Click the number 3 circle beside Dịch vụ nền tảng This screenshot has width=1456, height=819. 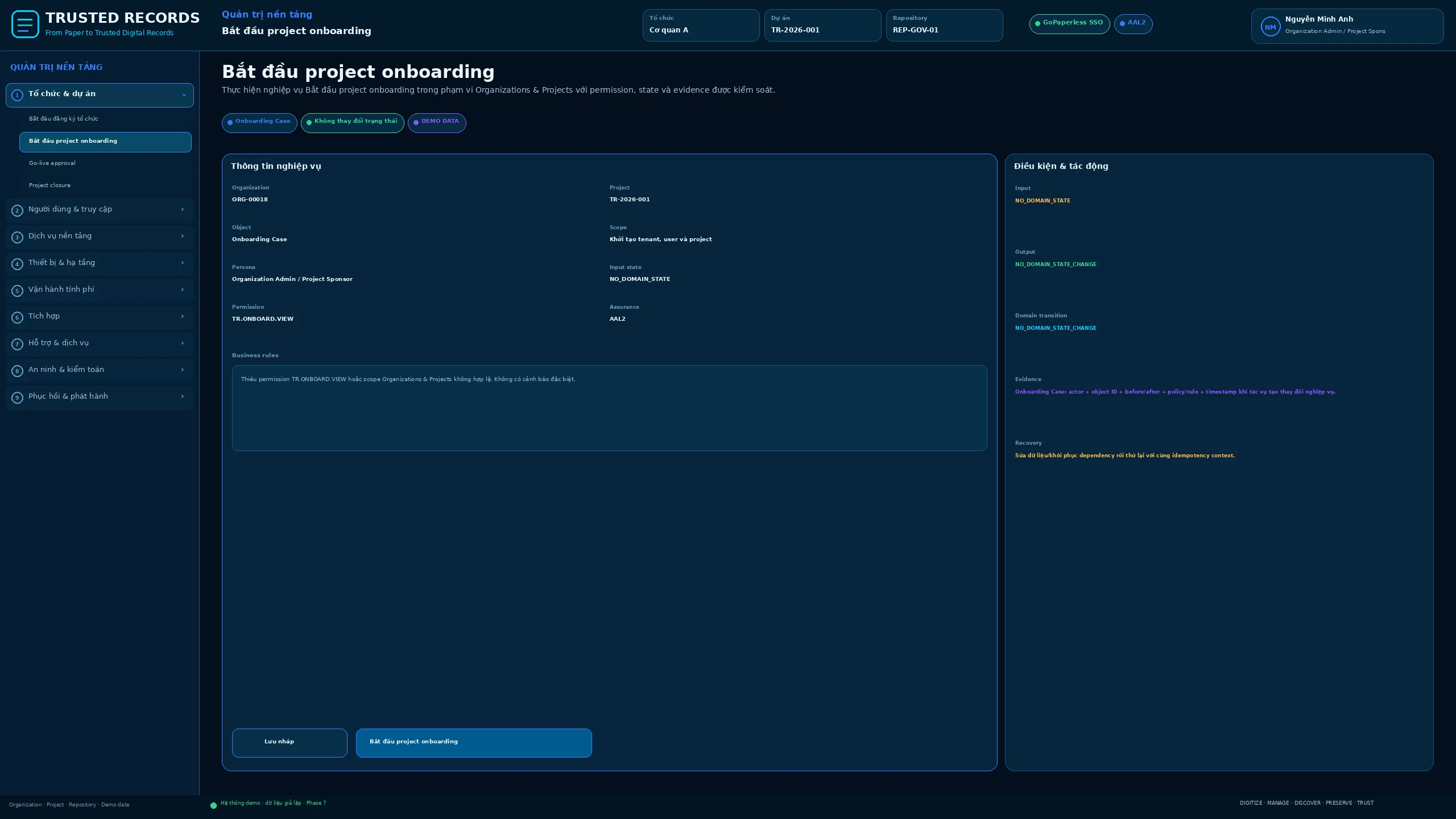click(17, 237)
